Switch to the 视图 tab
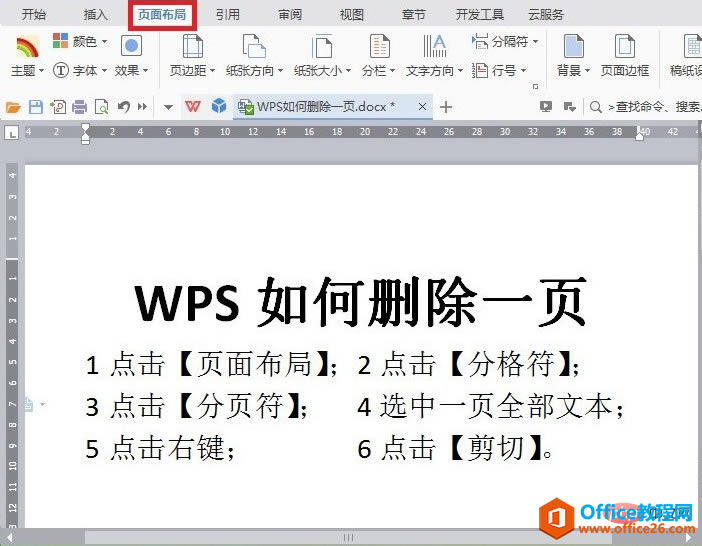 351,14
